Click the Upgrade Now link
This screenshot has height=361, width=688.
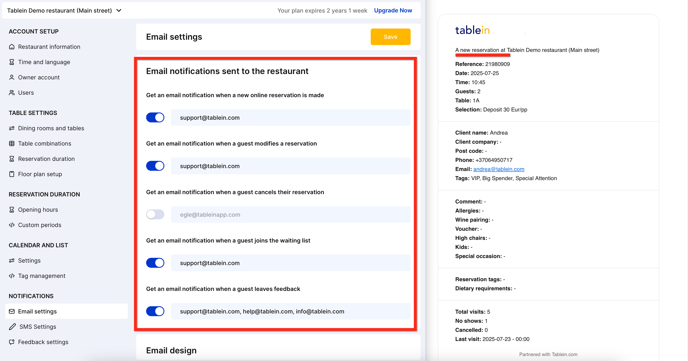point(393,11)
